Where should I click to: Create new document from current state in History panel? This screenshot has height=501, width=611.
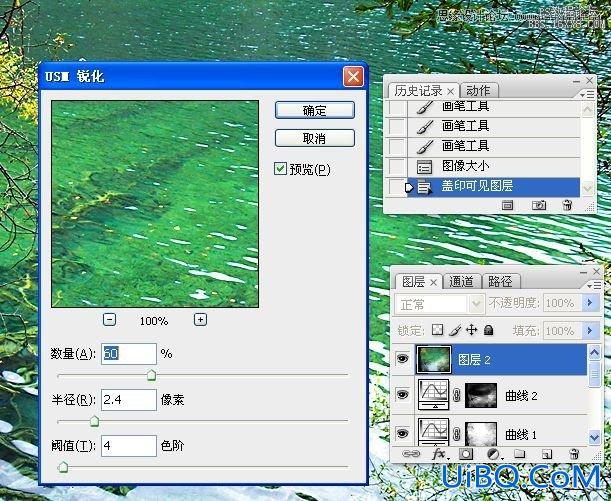tap(507, 205)
